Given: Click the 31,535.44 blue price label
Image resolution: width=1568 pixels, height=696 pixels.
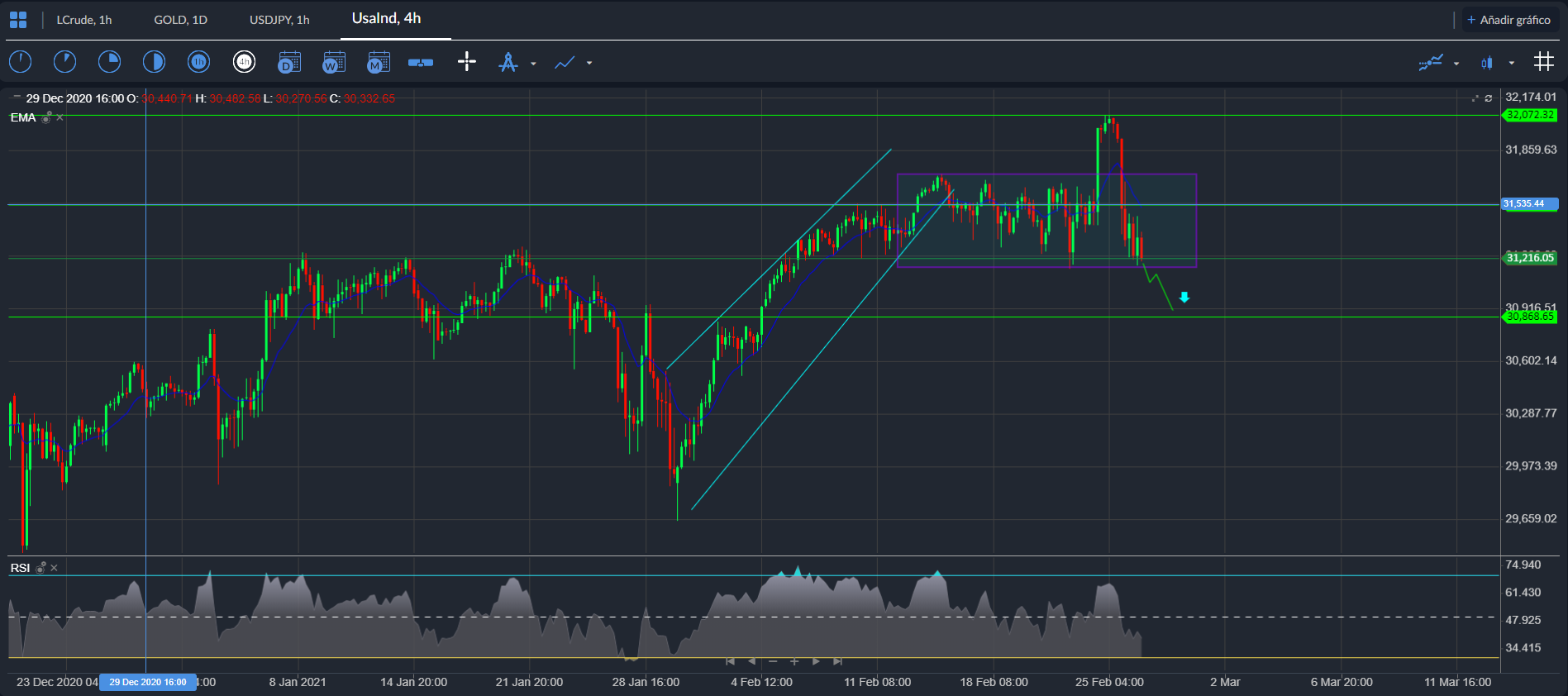Looking at the screenshot, I should pos(1529,203).
